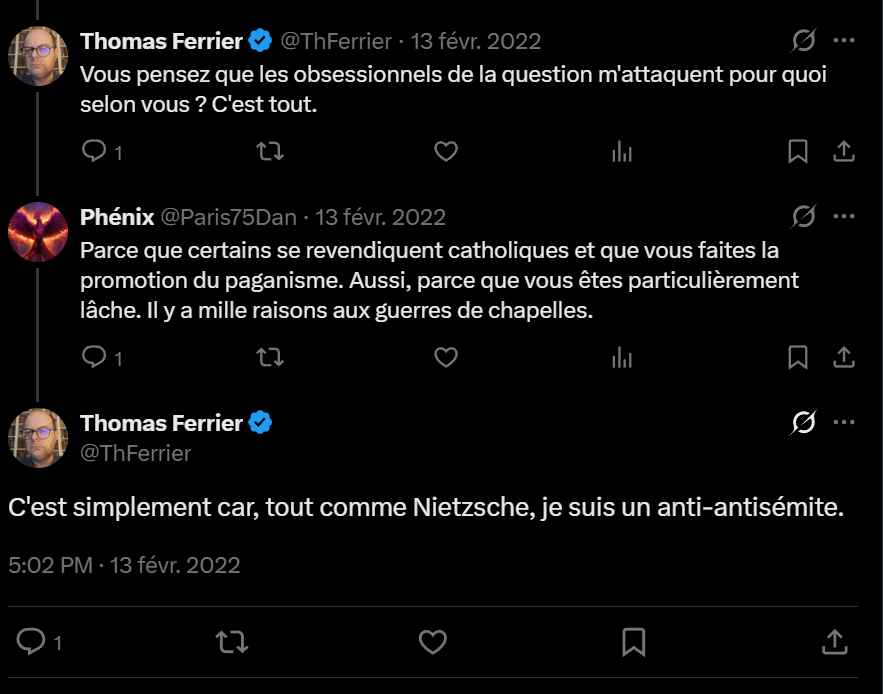Share the main tweet at bottom
The height and width of the screenshot is (694, 883).
(833, 642)
